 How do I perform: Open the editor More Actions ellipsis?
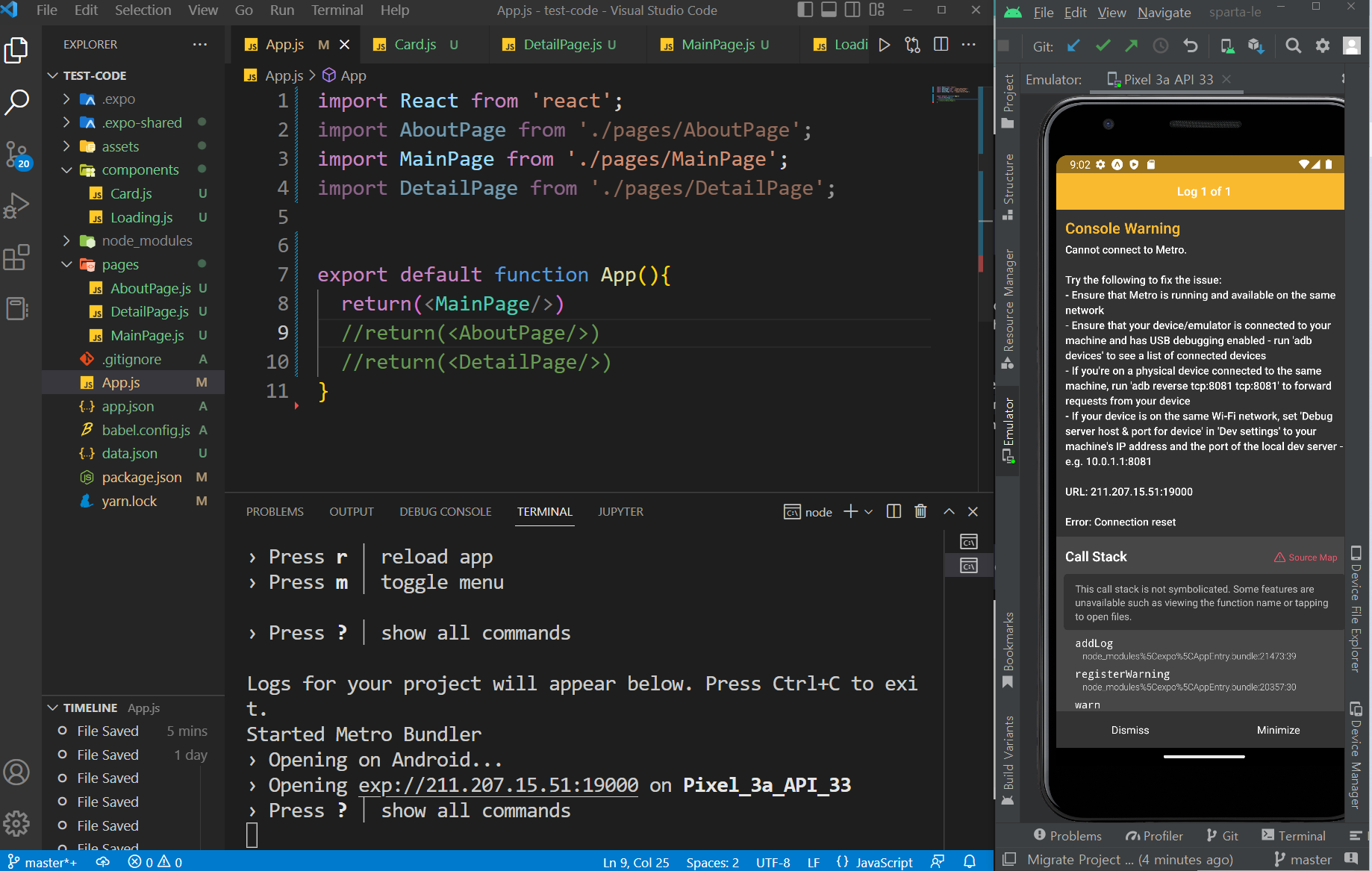pyautogui.click(x=969, y=45)
